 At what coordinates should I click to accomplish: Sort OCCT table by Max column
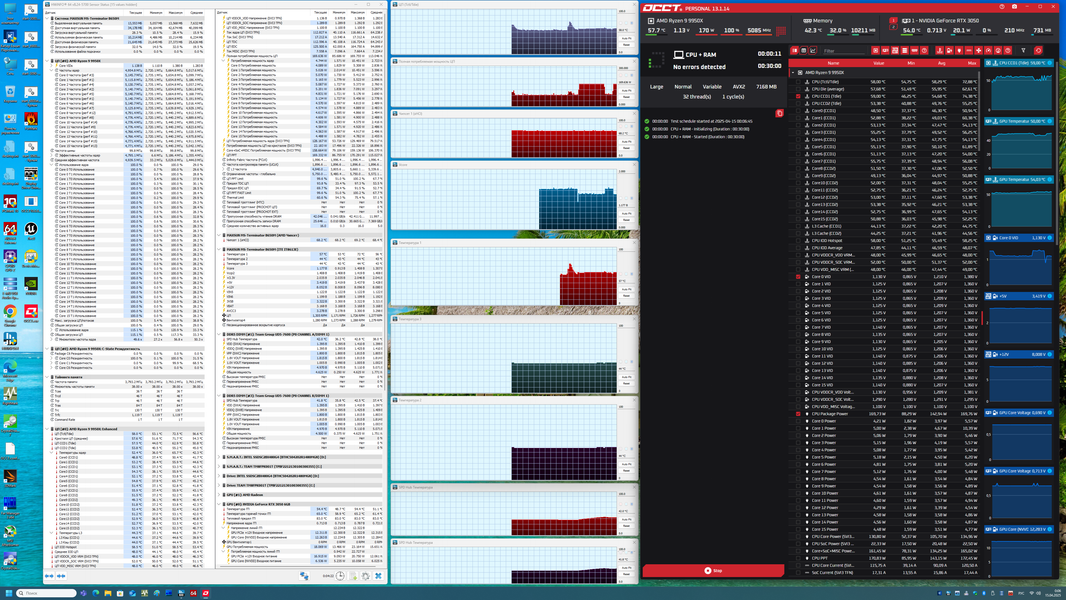pyautogui.click(x=972, y=63)
